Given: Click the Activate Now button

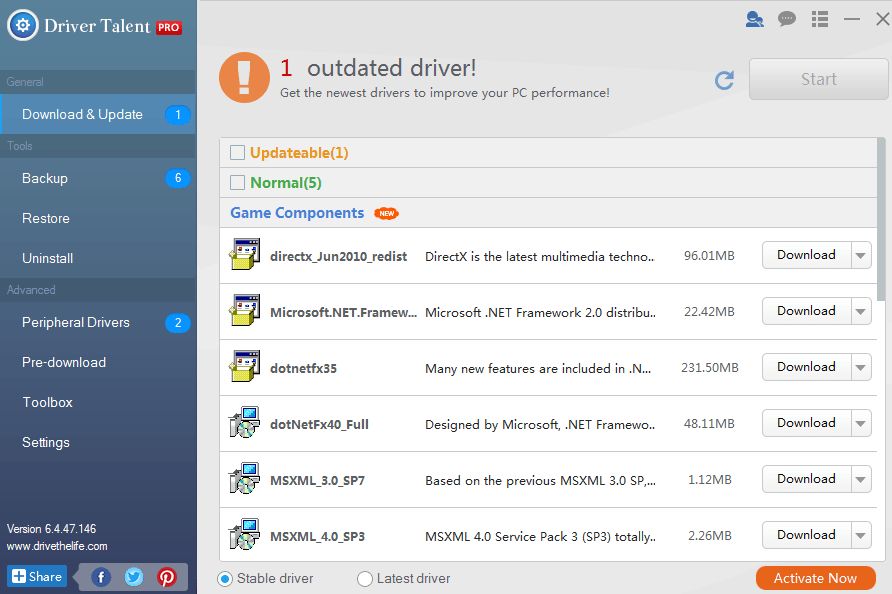Looking at the screenshot, I should pyautogui.click(x=815, y=578).
